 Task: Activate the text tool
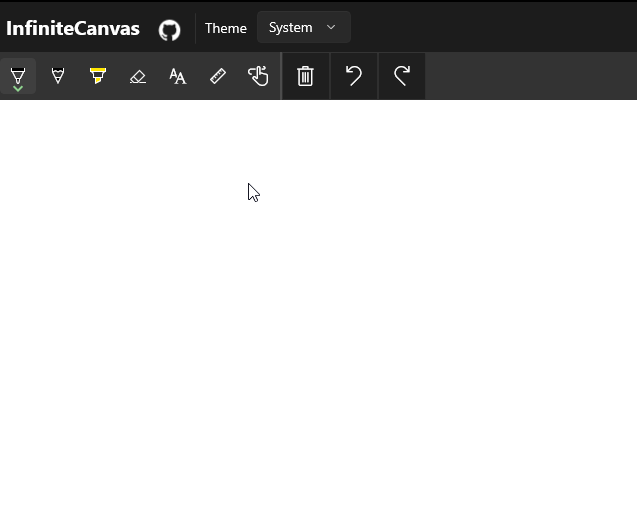tap(178, 76)
